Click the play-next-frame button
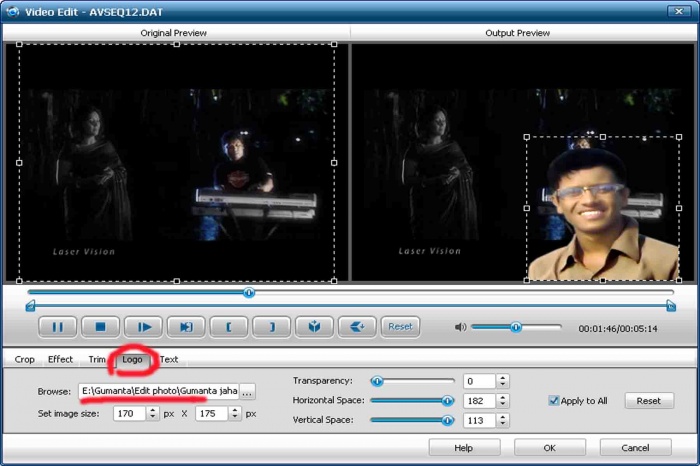The width and height of the screenshot is (700, 466). click(144, 326)
